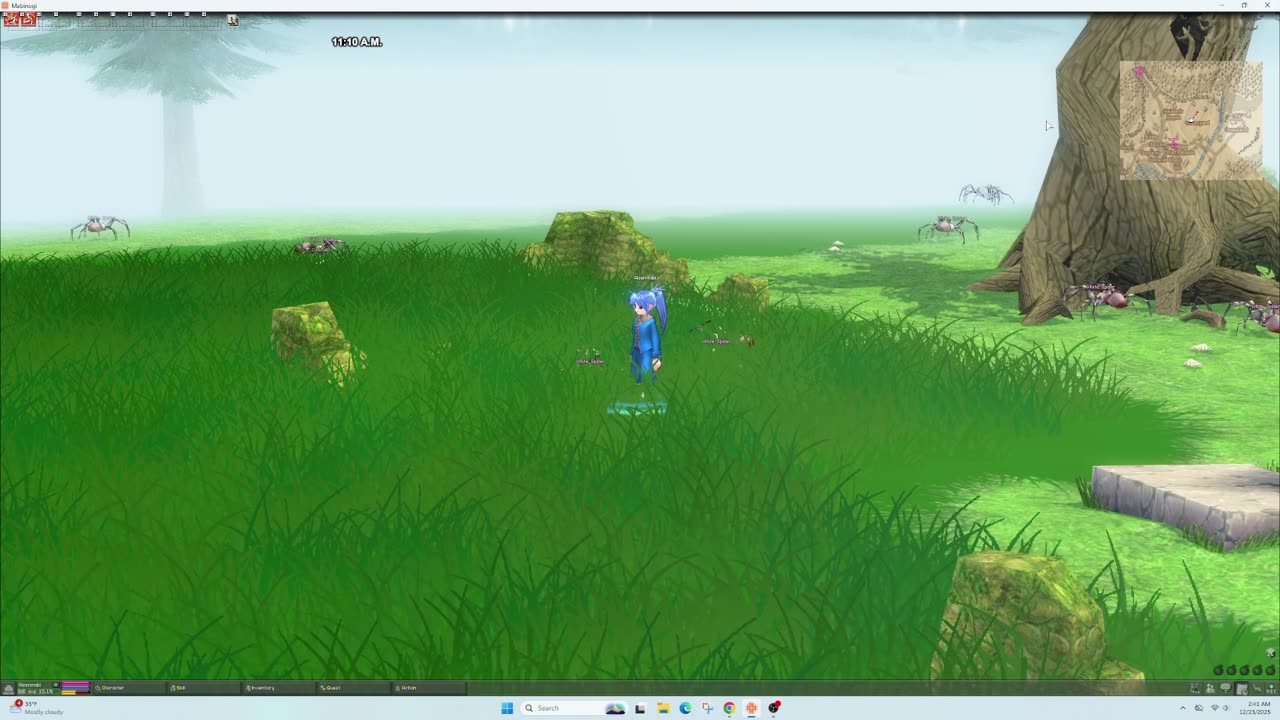Click the chat bubble icon in game bar

click(x=1226, y=688)
